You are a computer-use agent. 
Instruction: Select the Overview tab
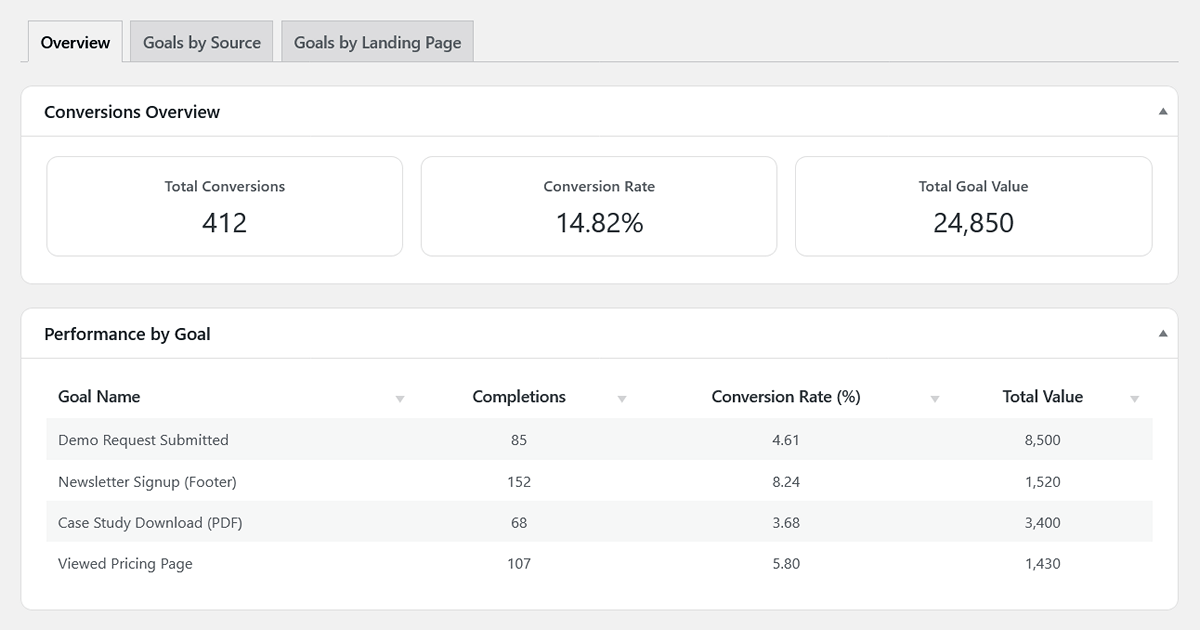click(74, 42)
